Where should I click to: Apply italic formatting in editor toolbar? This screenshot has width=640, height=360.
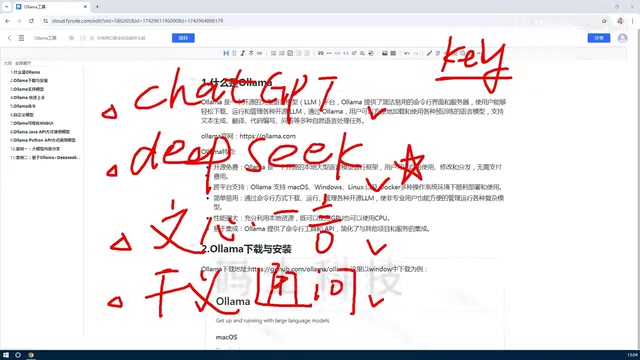[x=243, y=53]
